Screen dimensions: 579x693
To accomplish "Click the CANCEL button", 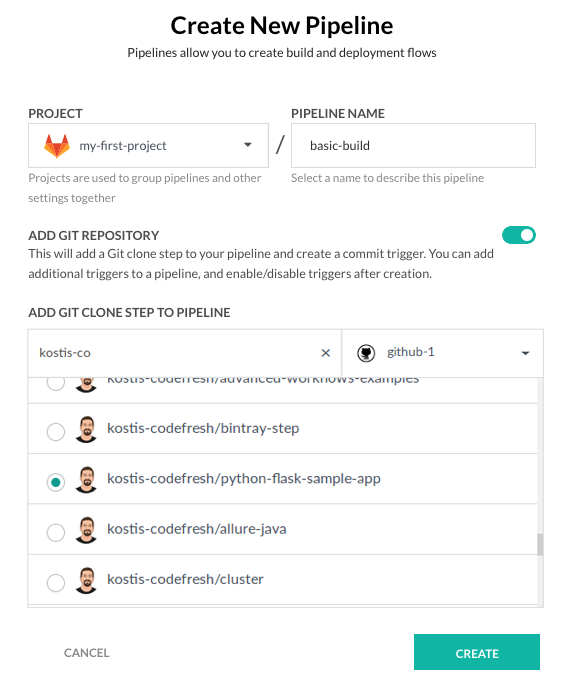I will 87,653.
